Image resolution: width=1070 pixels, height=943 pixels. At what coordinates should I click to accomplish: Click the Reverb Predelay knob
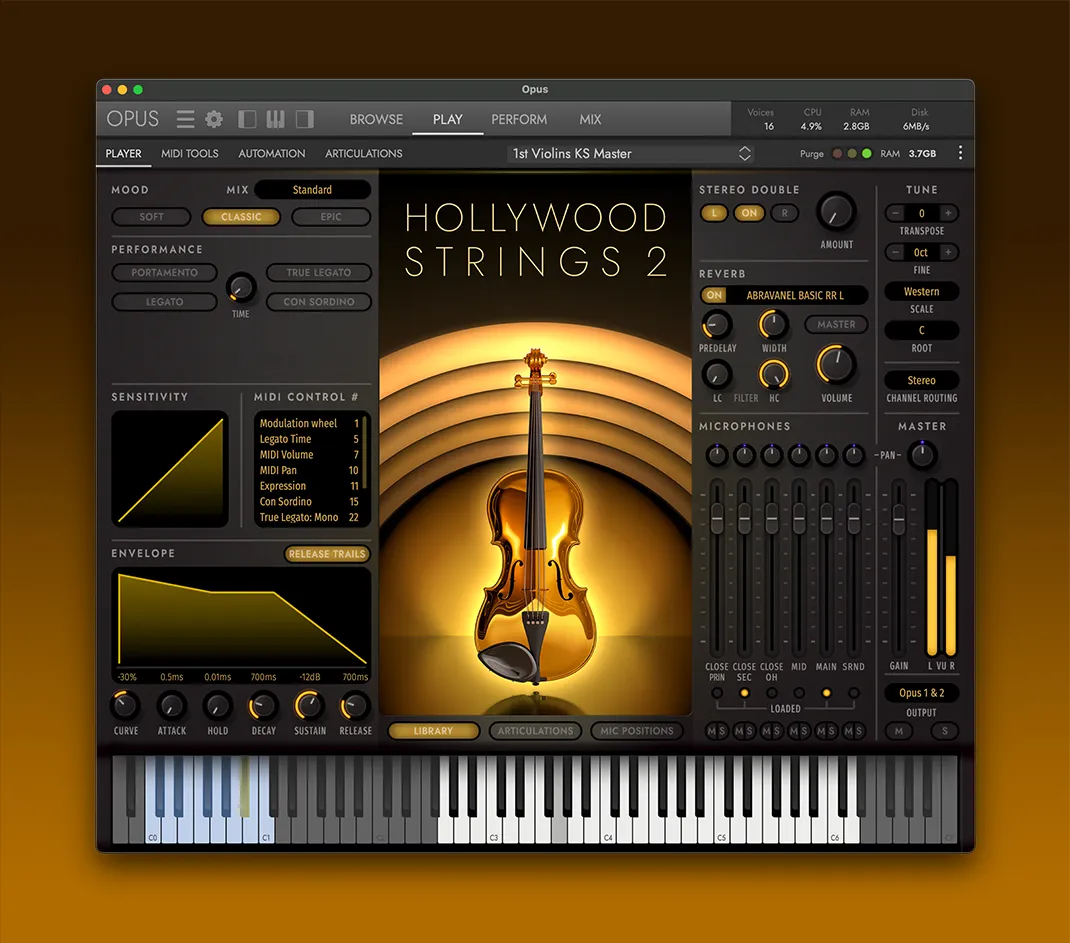[717, 325]
